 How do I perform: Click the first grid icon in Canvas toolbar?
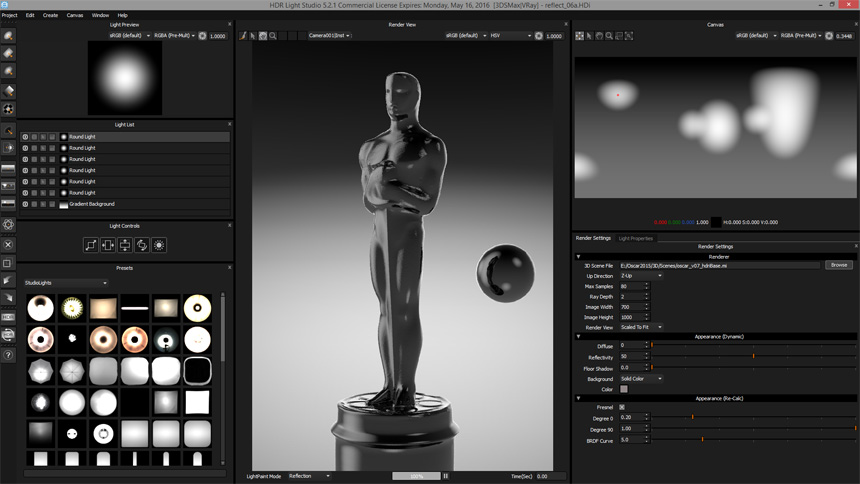pyautogui.click(x=579, y=36)
